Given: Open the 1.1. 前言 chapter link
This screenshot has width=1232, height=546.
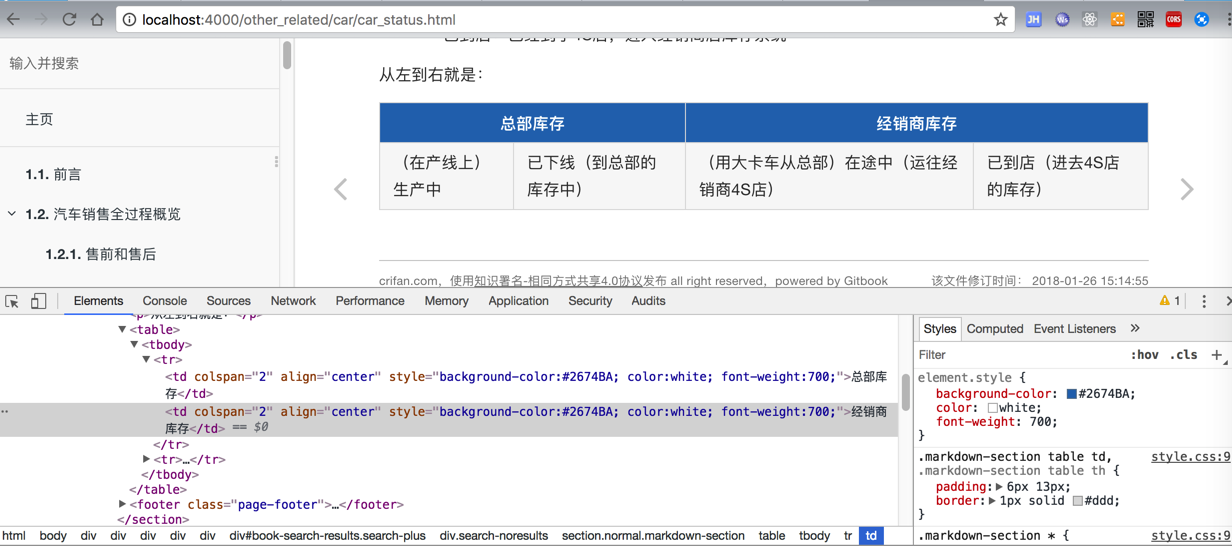Looking at the screenshot, I should click(x=54, y=174).
